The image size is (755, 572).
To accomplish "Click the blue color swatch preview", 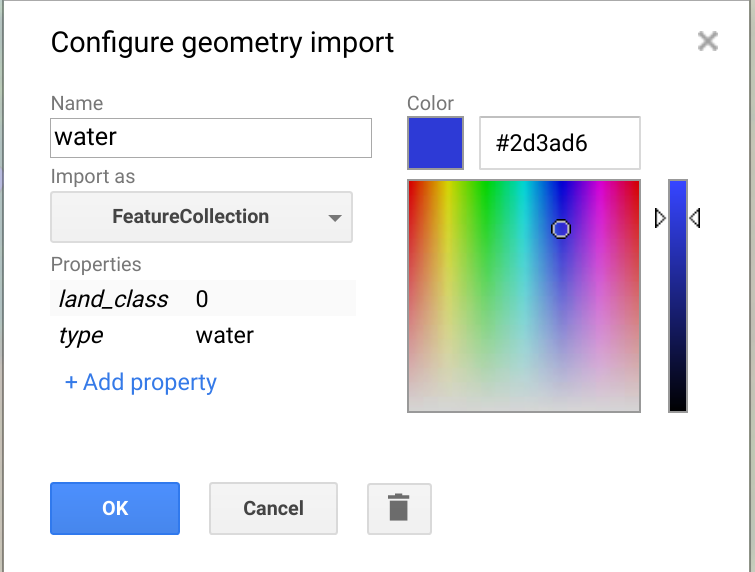I will [435, 143].
